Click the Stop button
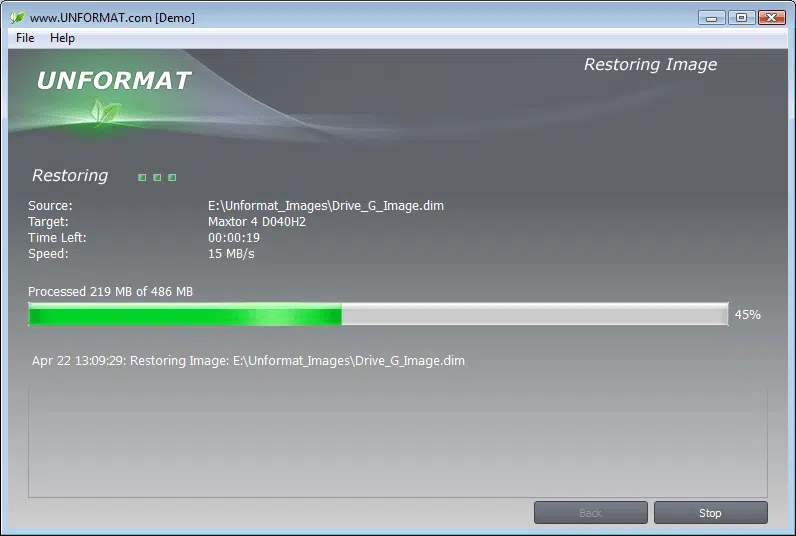This screenshot has height=536, width=796. [710, 513]
